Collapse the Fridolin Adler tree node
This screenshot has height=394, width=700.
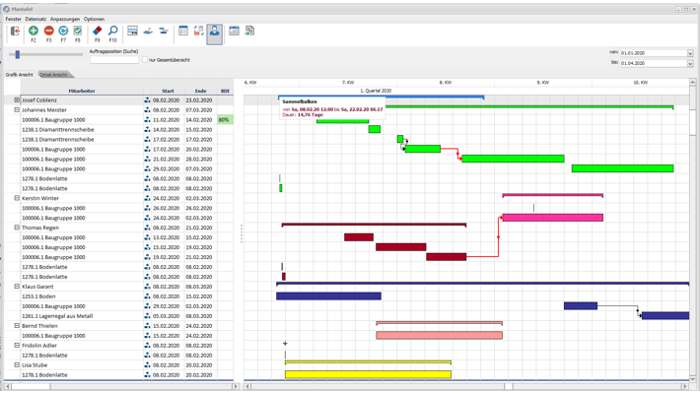coord(17,345)
